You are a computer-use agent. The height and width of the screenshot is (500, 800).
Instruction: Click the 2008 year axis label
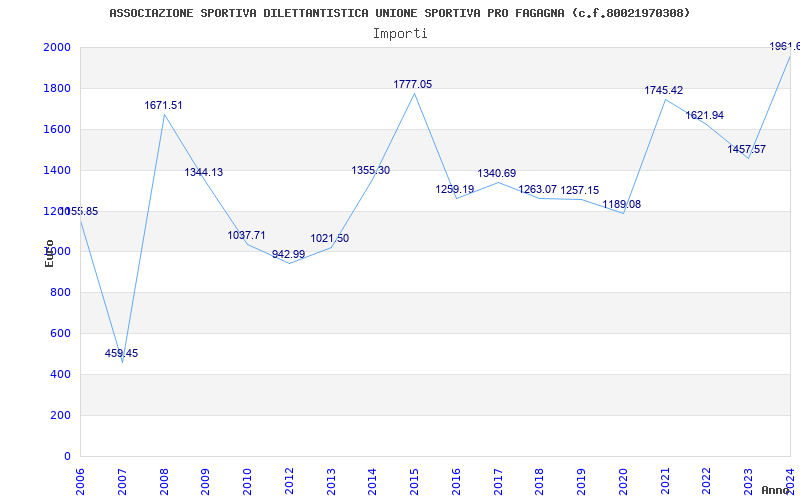[x=164, y=482]
